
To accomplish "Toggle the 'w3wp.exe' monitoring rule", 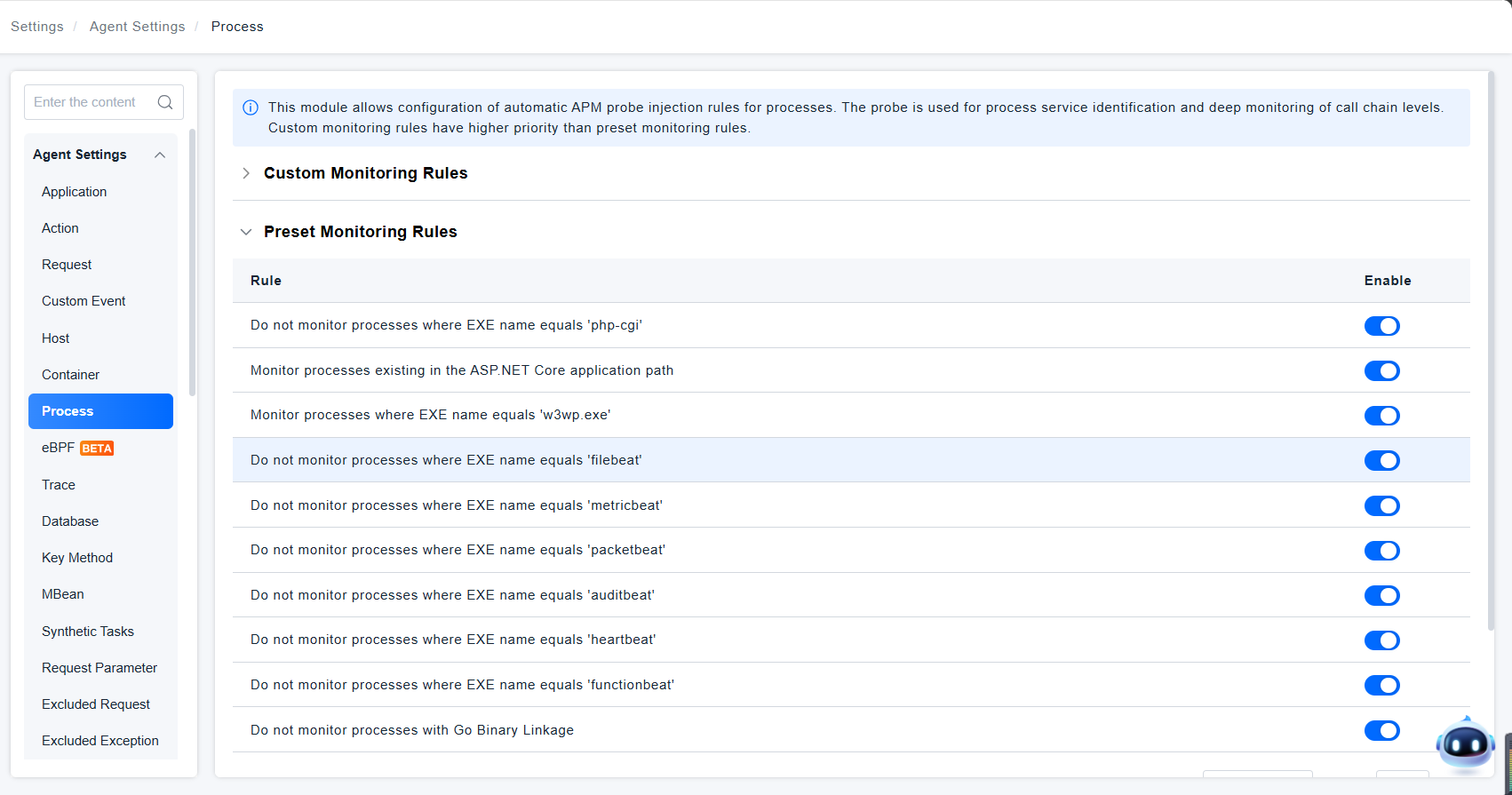I will (x=1381, y=416).
